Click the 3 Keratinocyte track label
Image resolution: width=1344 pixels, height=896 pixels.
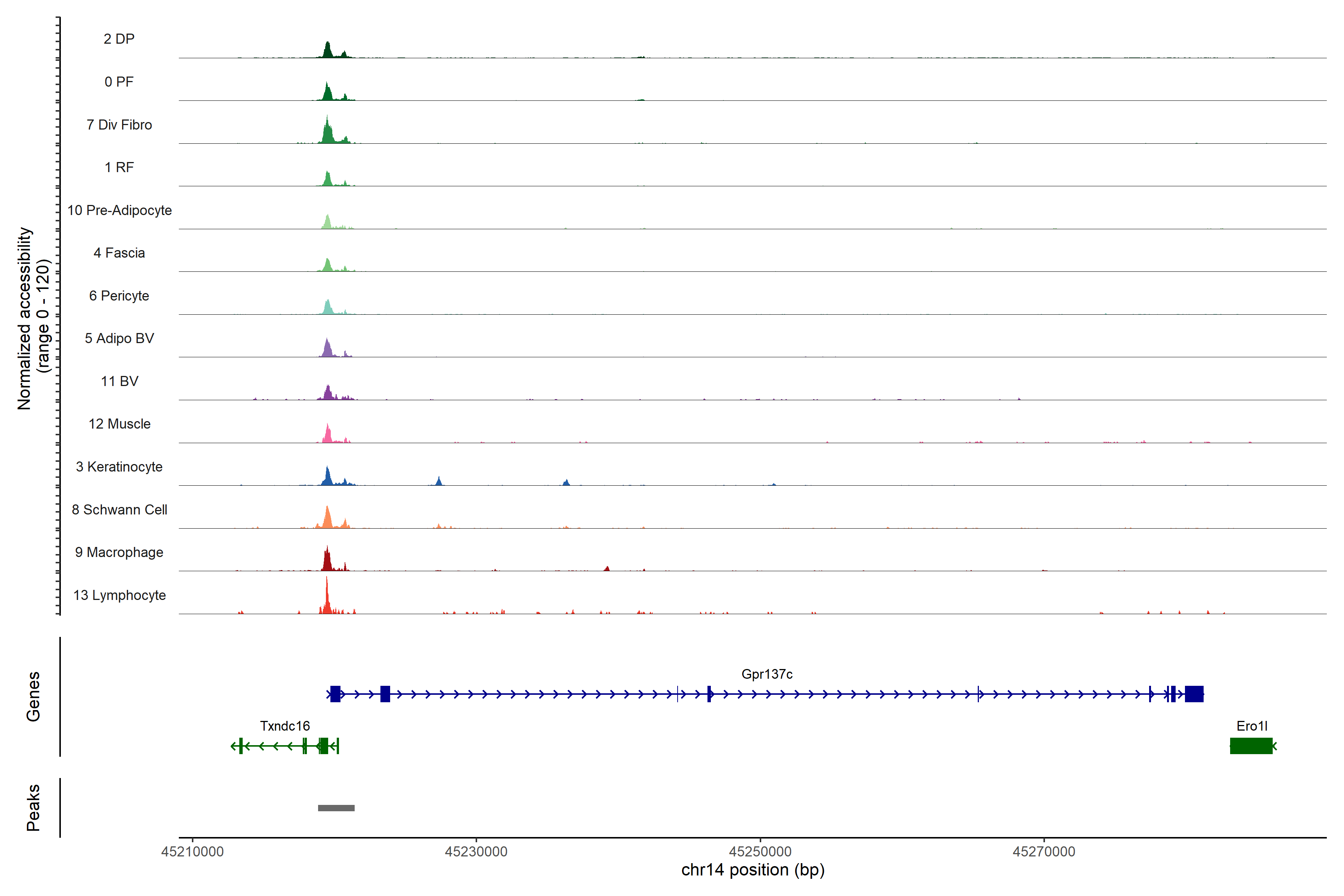coord(119,467)
